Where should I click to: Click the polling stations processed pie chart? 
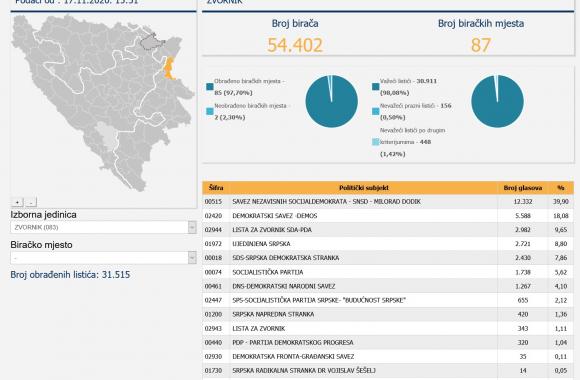pyautogui.click(x=331, y=101)
